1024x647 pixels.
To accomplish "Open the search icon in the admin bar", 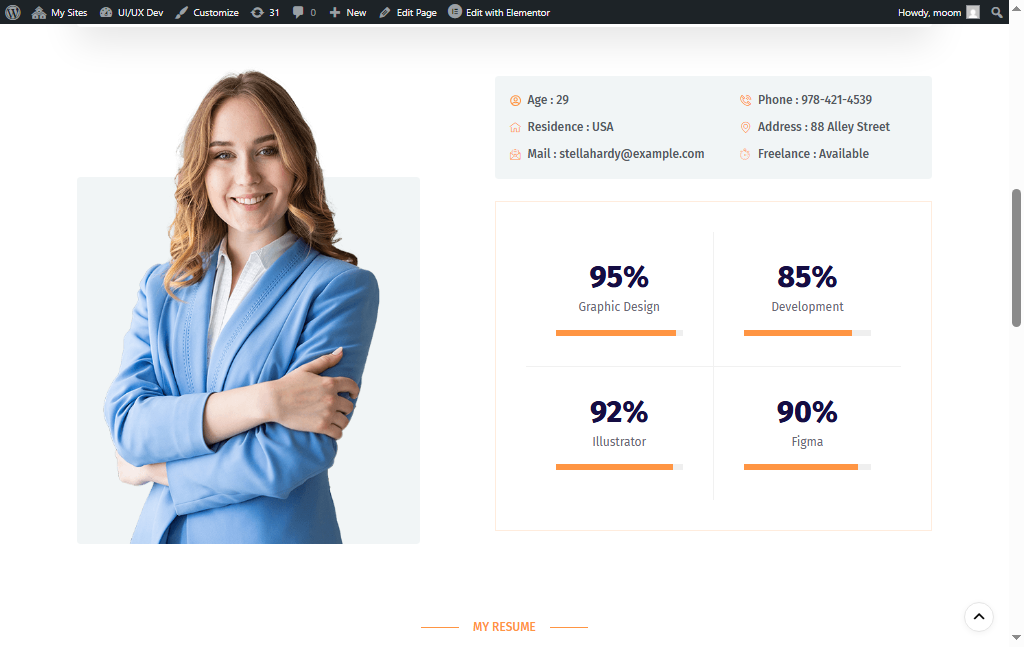I will pyautogui.click(x=997, y=12).
